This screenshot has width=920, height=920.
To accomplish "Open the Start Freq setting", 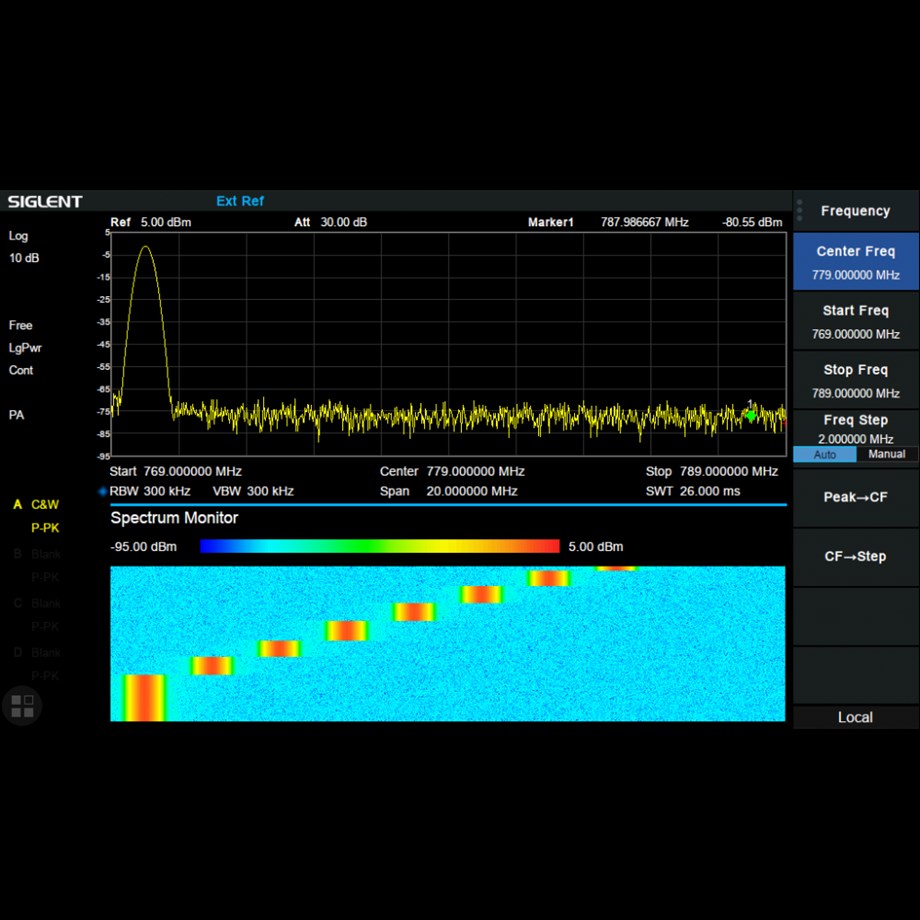I will click(855, 321).
